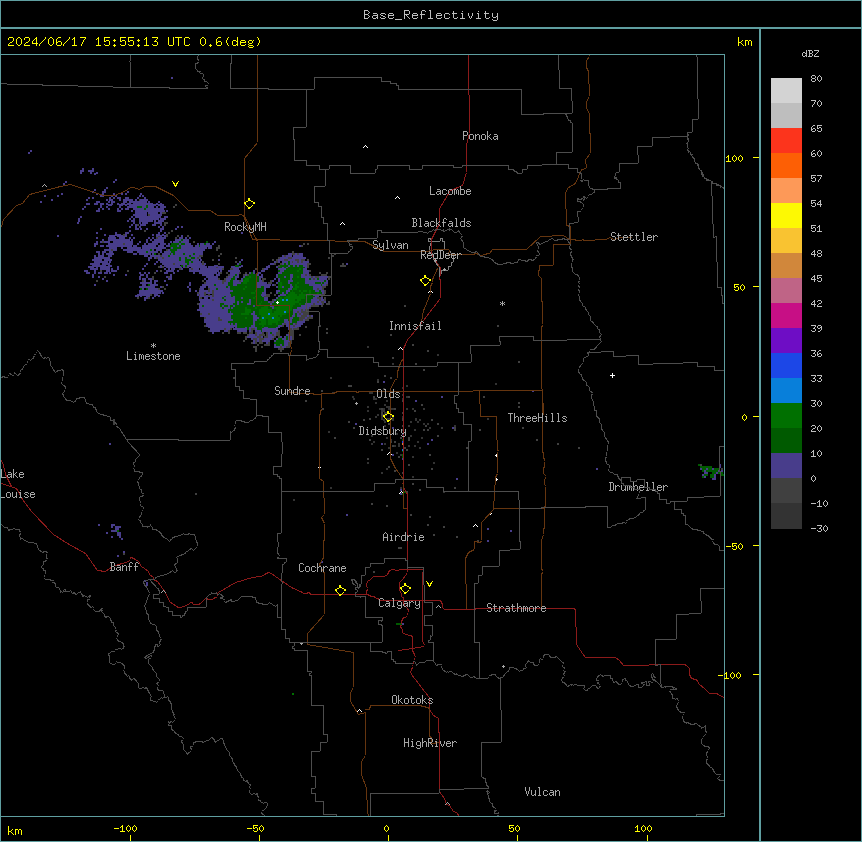Click the yellow diamond marker beside RockyMH
Image resolution: width=862 pixels, height=842 pixels.
249,204
